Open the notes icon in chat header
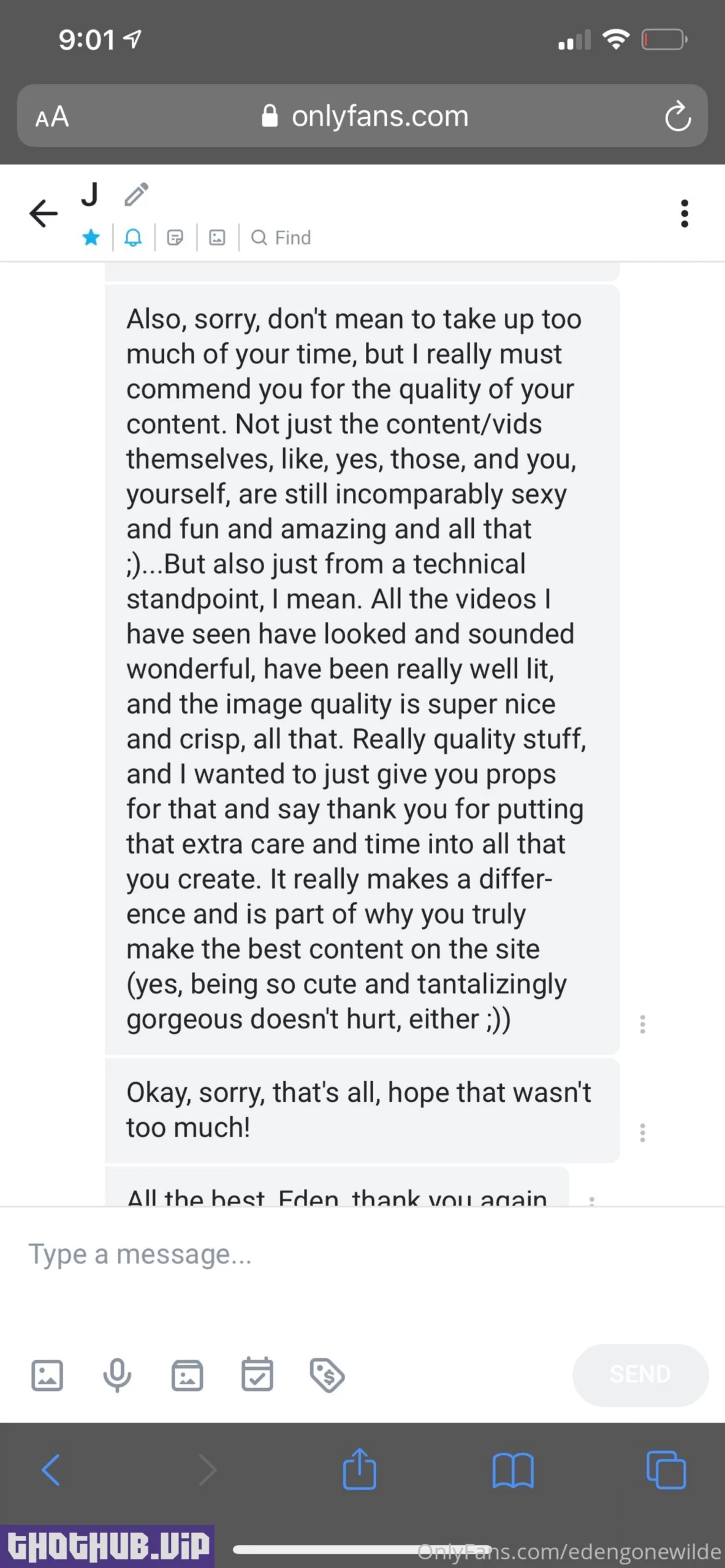The height and width of the screenshot is (1568, 725). pyautogui.click(x=175, y=237)
